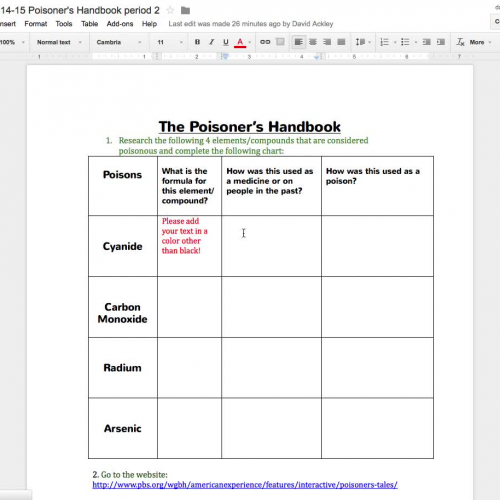Open the Tools menu
The width and height of the screenshot is (500, 500).
point(64,24)
